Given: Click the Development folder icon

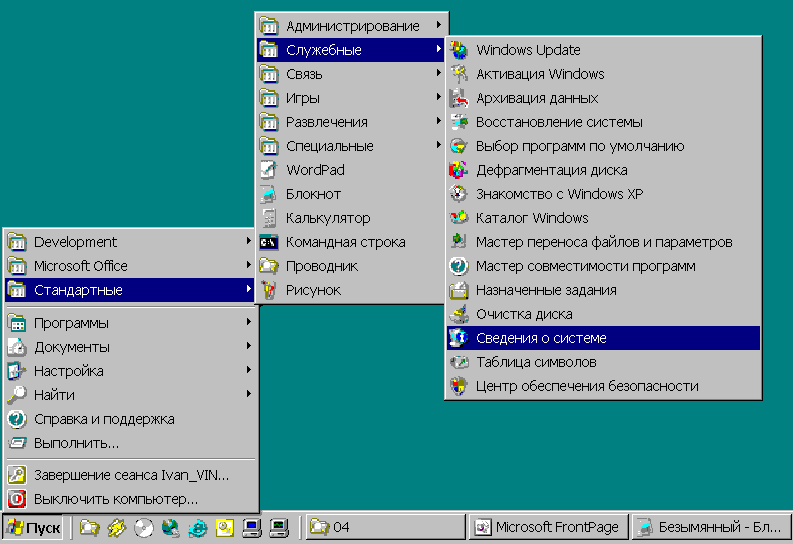Looking at the screenshot, I should (x=17, y=242).
